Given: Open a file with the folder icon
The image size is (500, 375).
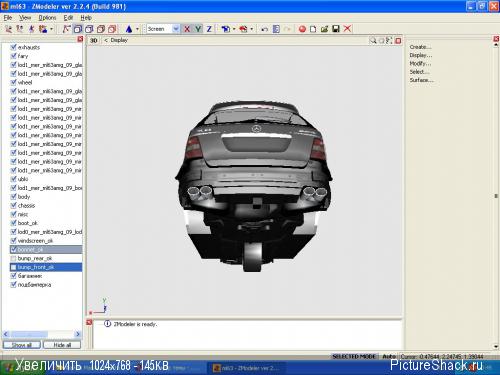Looking at the screenshot, I should point(324,29).
